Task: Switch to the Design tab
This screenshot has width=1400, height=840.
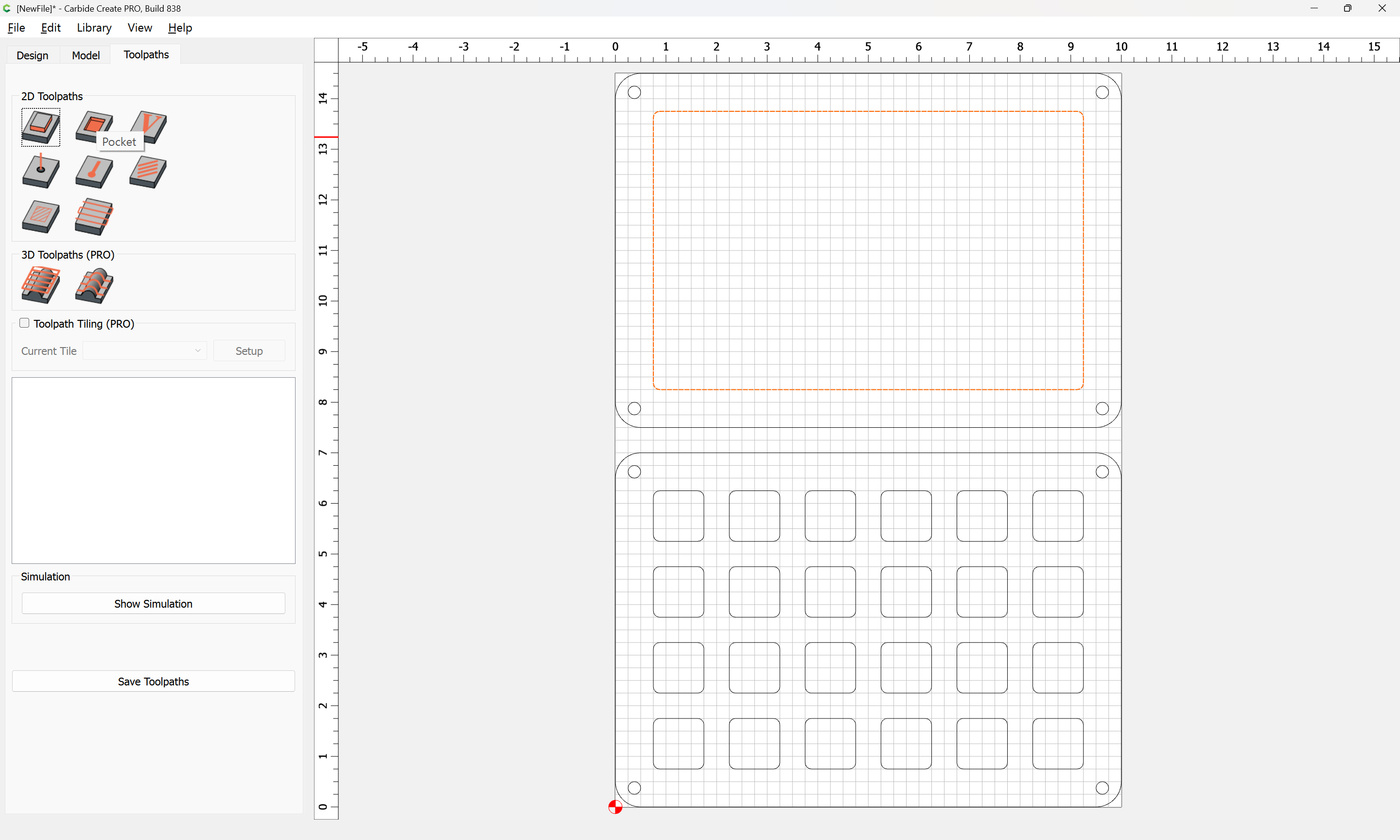Action: point(32,55)
